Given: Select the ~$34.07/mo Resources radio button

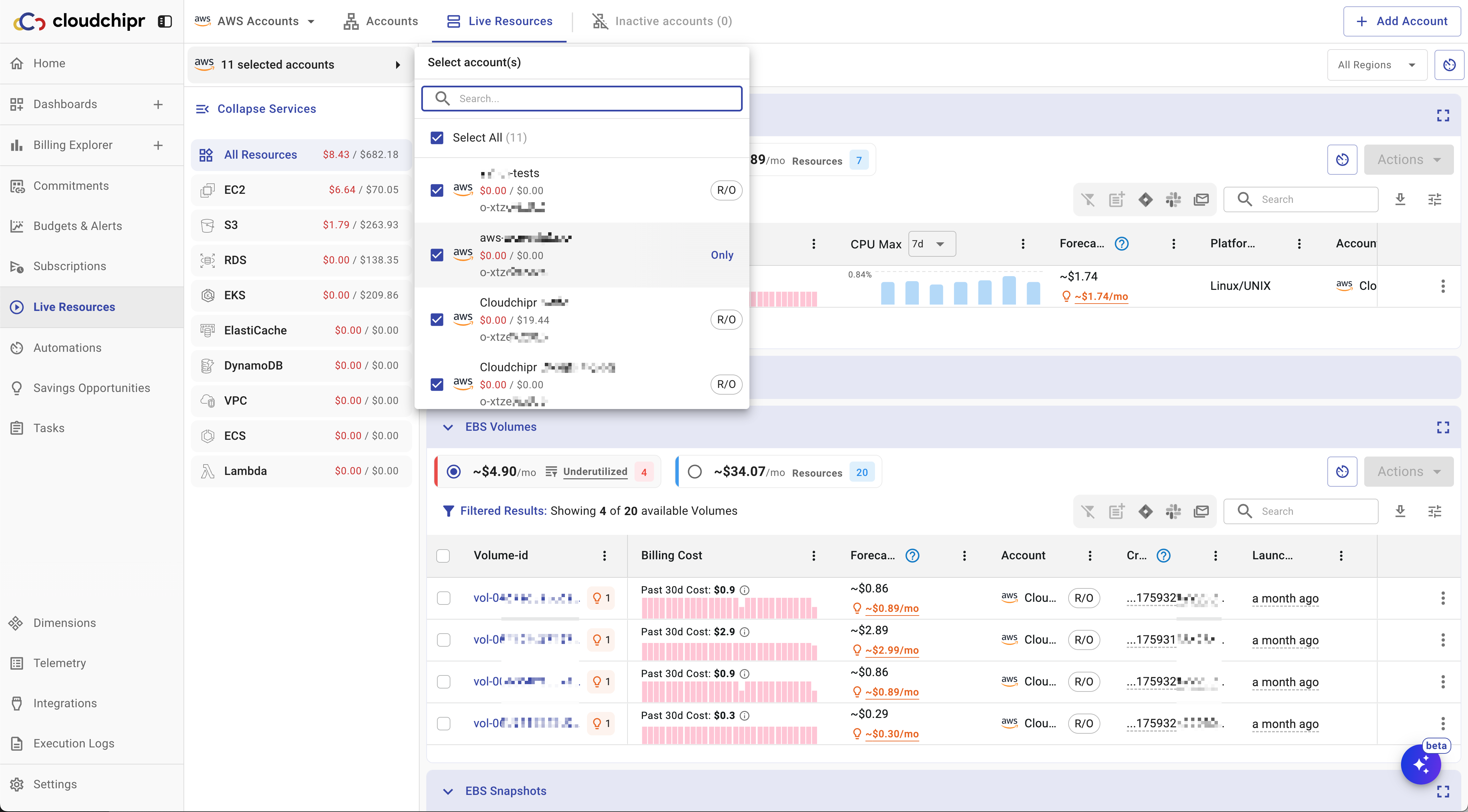Looking at the screenshot, I should point(694,471).
